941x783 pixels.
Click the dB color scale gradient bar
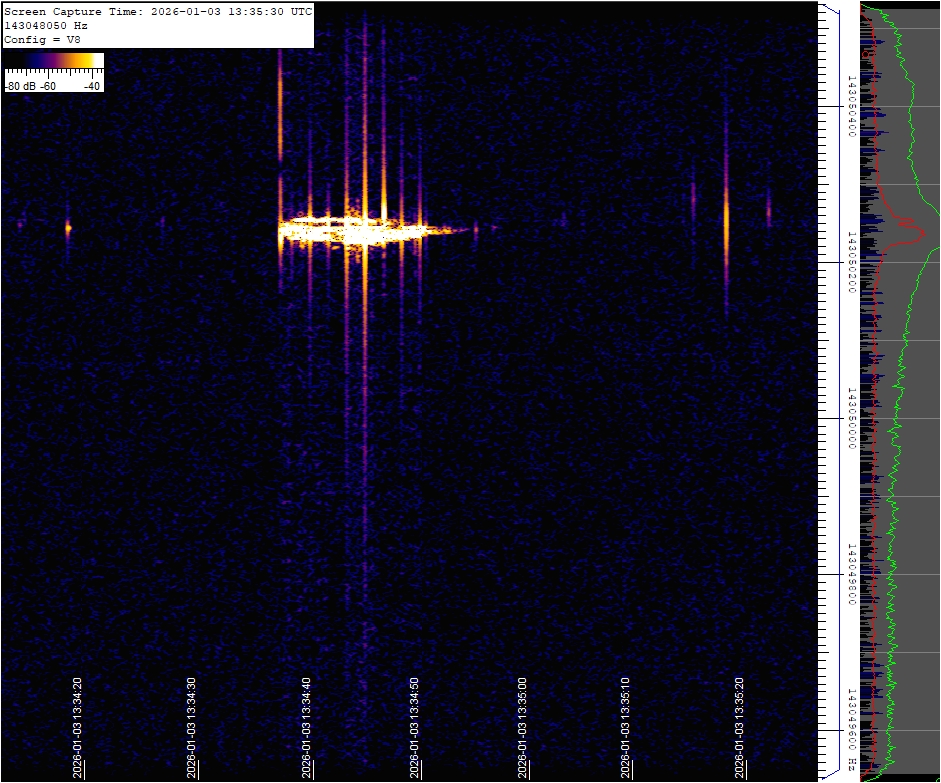point(53,61)
